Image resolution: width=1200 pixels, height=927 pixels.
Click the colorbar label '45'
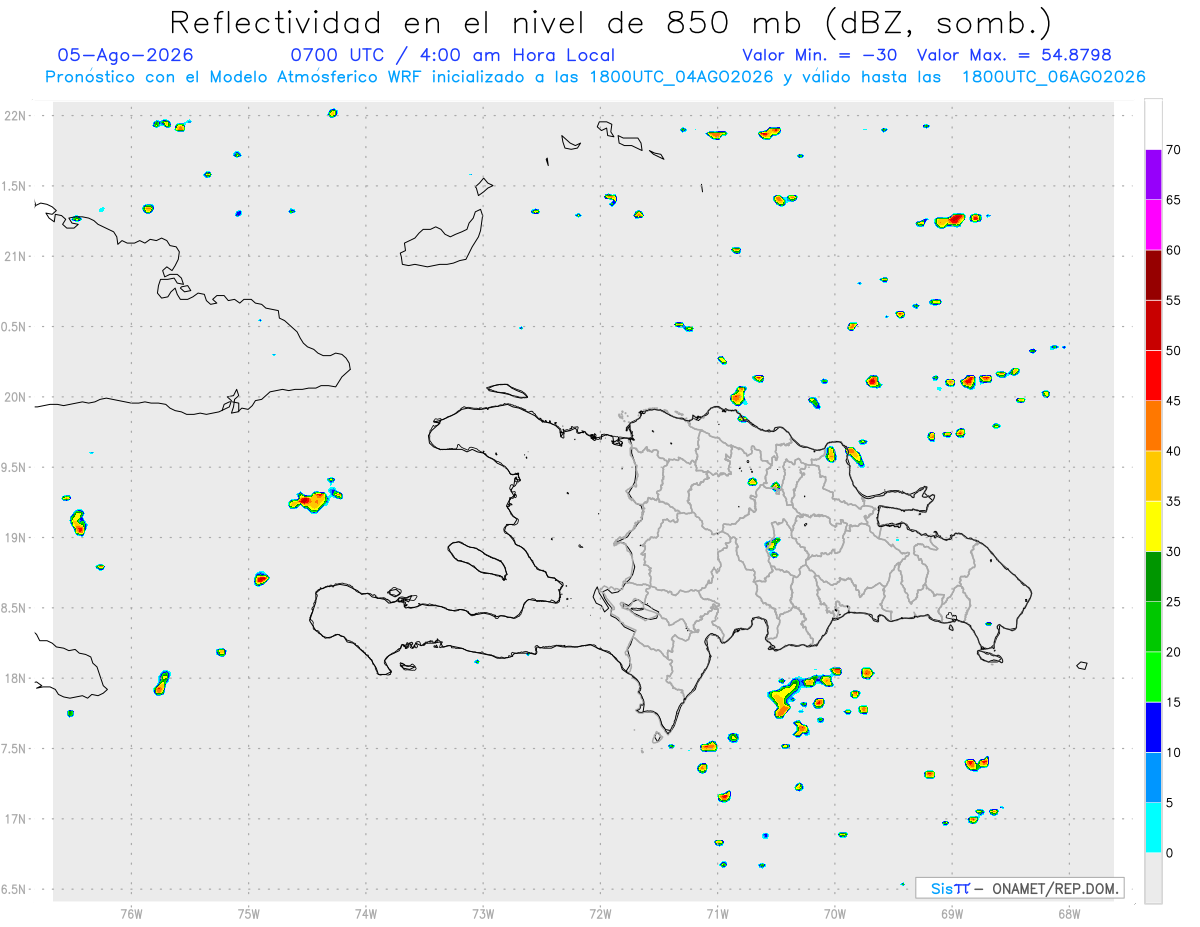[1174, 401]
